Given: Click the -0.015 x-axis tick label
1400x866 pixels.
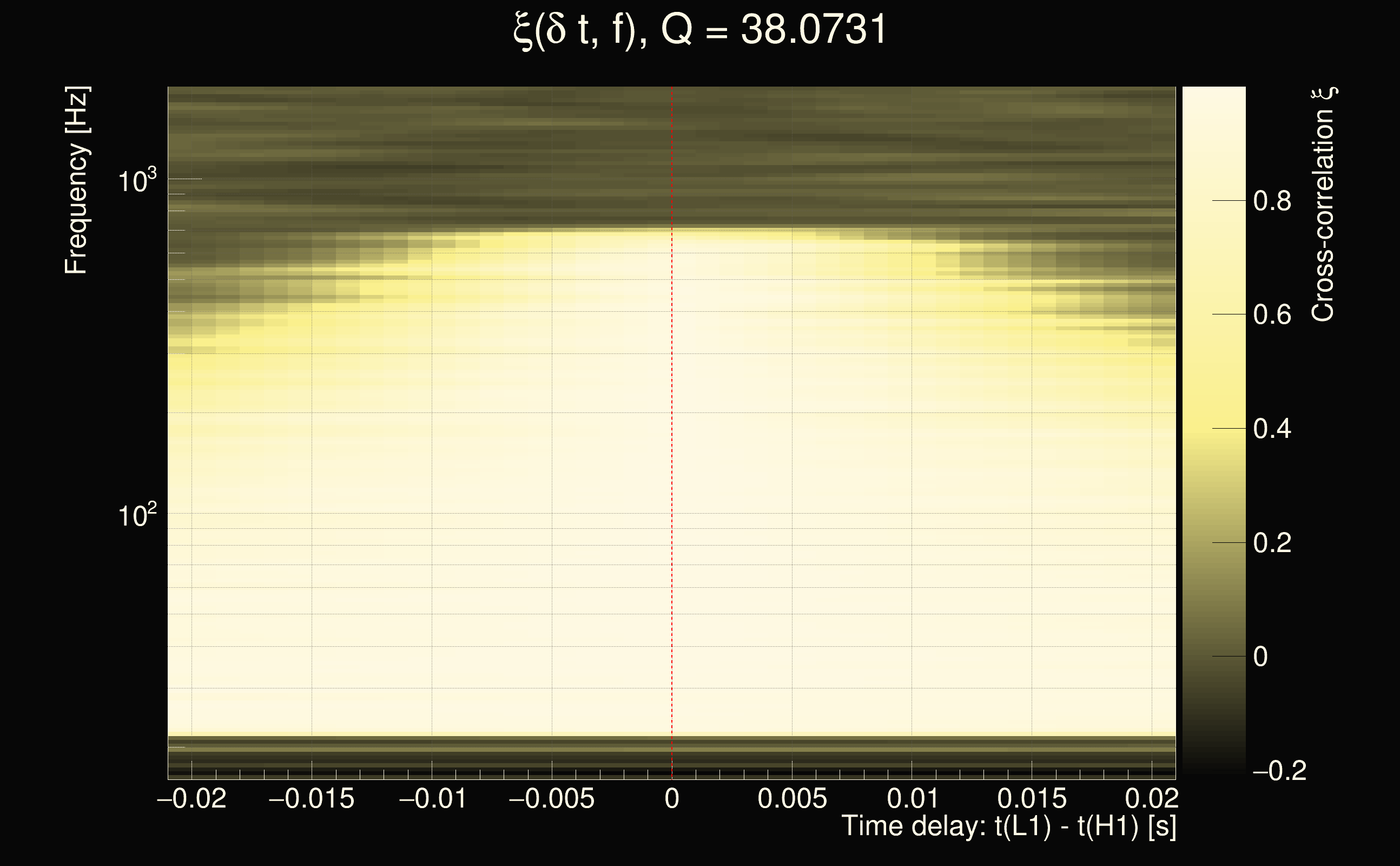Looking at the screenshot, I should 312,798.
